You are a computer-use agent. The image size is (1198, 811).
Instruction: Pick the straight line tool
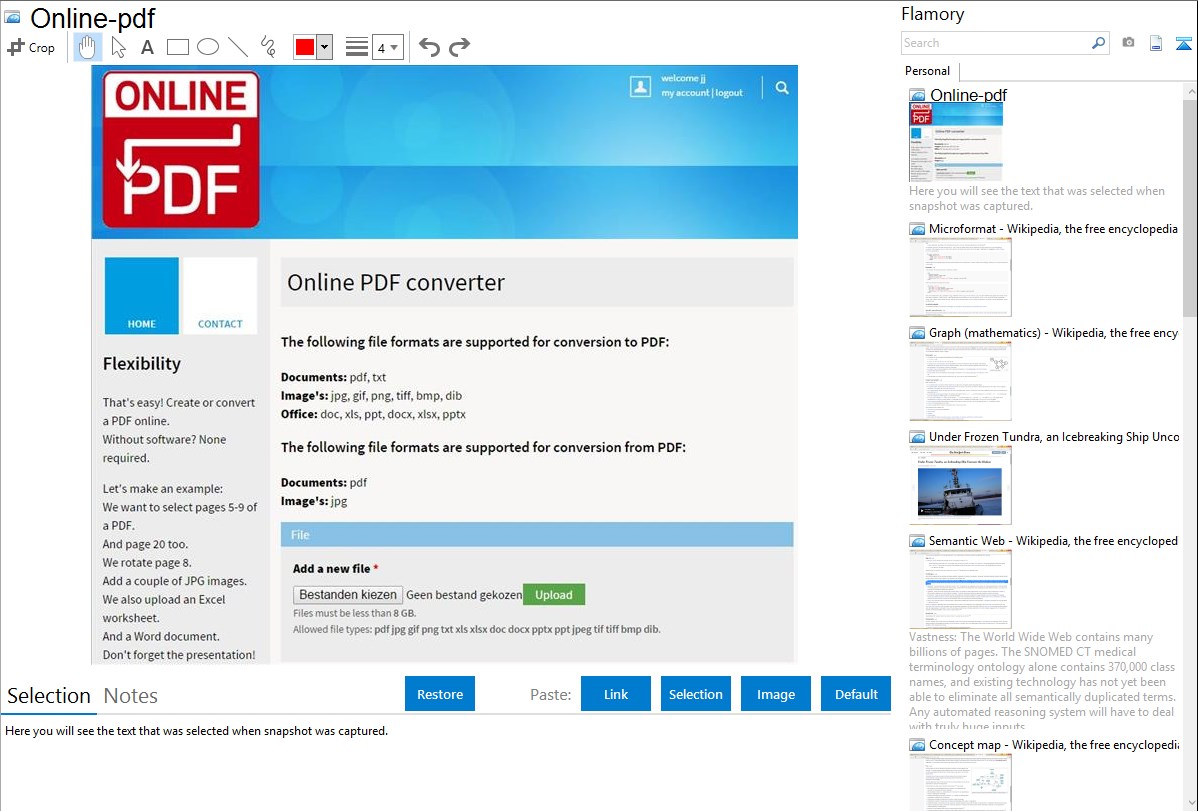coord(238,47)
